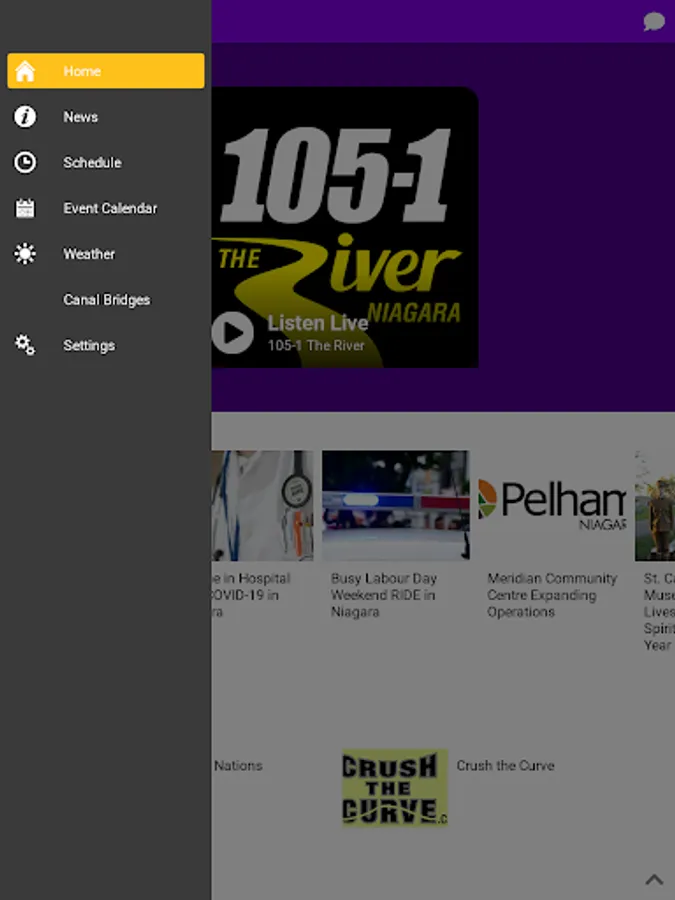
Task: Open the Crush the Curve image
Action: tap(395, 787)
